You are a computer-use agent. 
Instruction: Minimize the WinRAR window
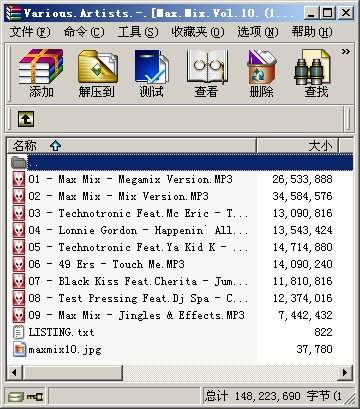pyautogui.click(x=311, y=13)
